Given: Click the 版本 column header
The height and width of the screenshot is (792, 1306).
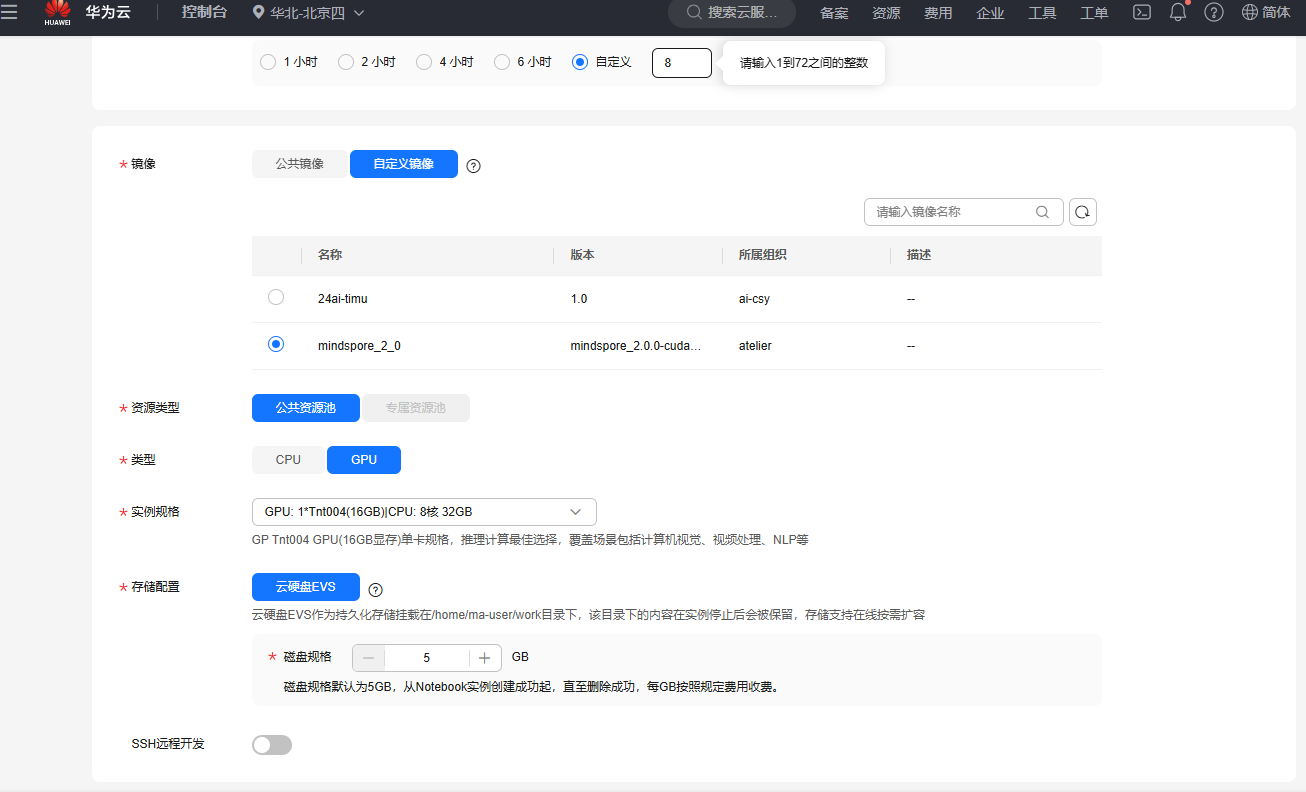Looking at the screenshot, I should tap(583, 255).
